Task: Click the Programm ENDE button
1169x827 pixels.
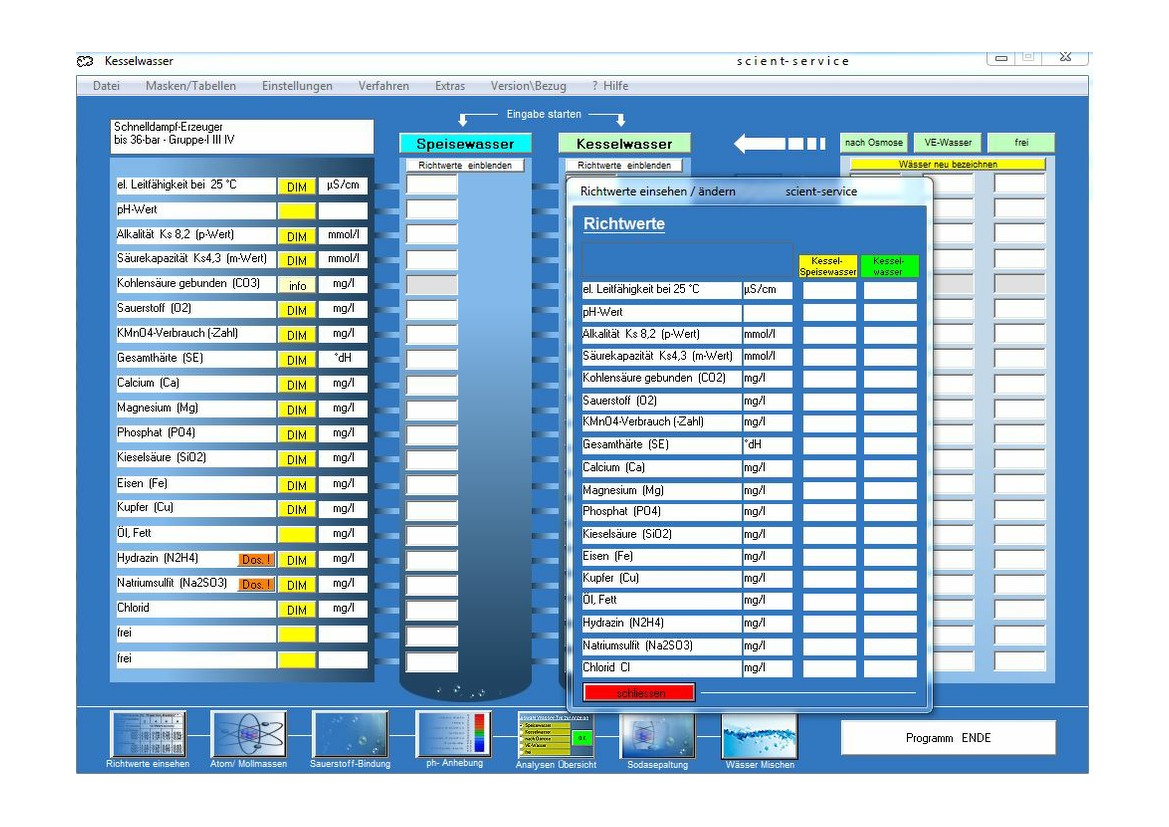Action: pyautogui.click(x=947, y=738)
